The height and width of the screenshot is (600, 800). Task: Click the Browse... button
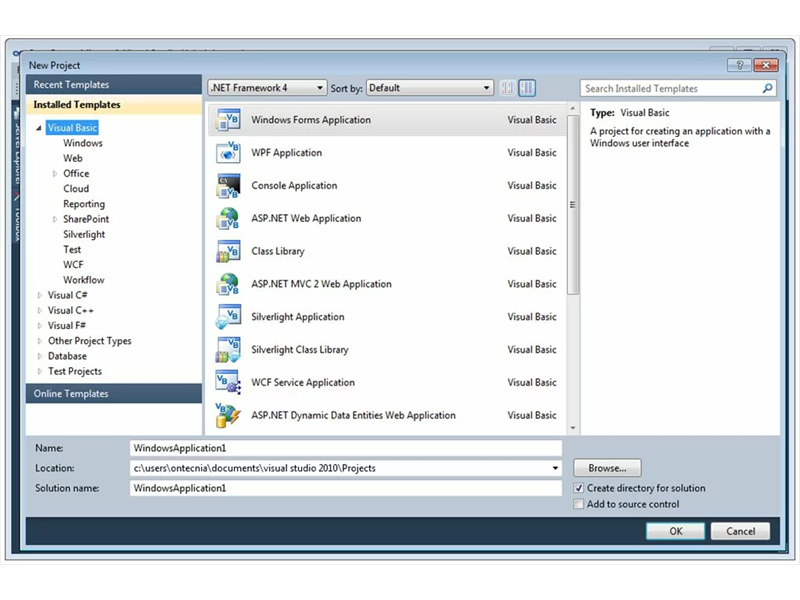607,468
